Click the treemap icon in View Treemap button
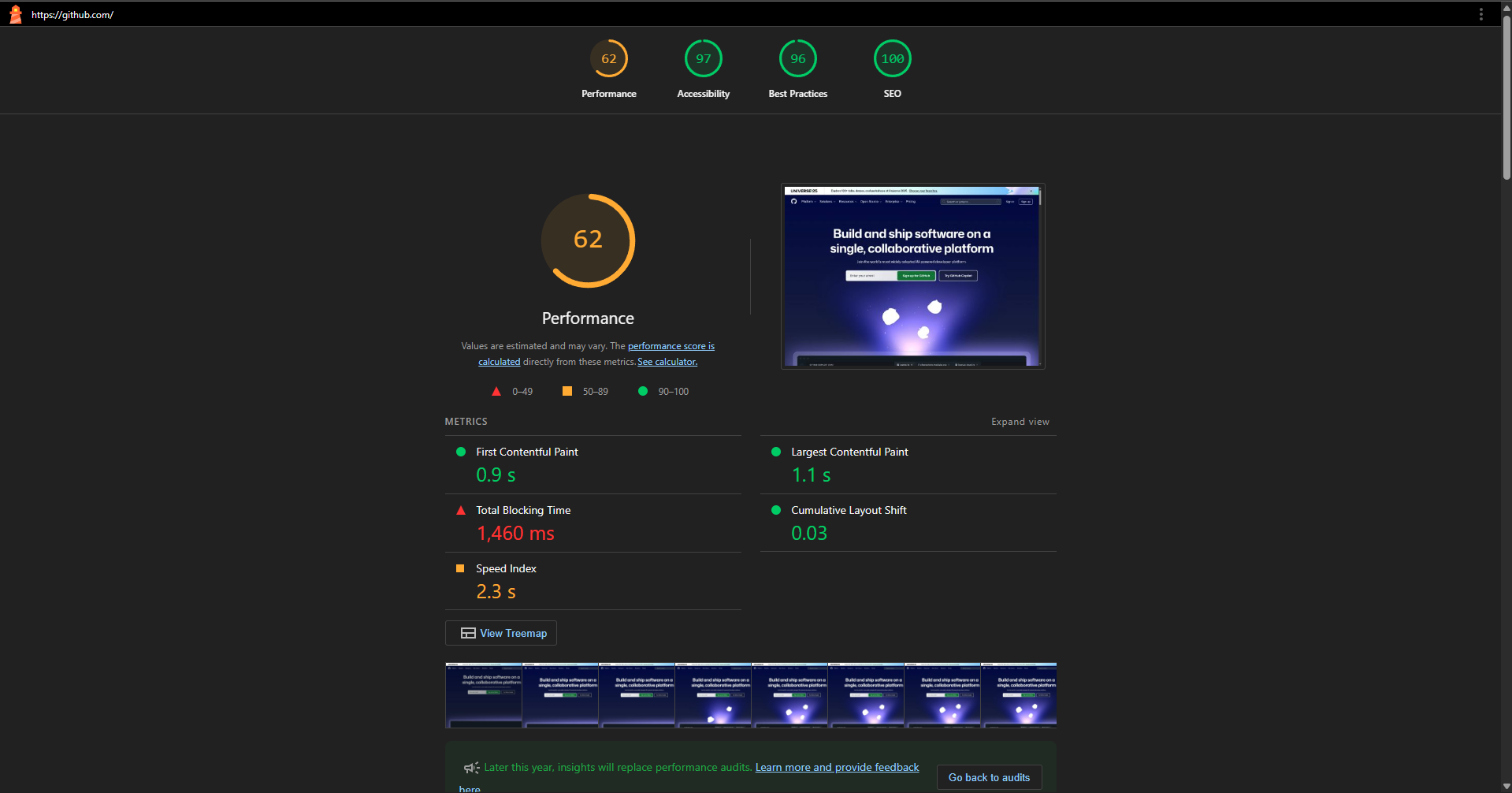 [x=468, y=633]
